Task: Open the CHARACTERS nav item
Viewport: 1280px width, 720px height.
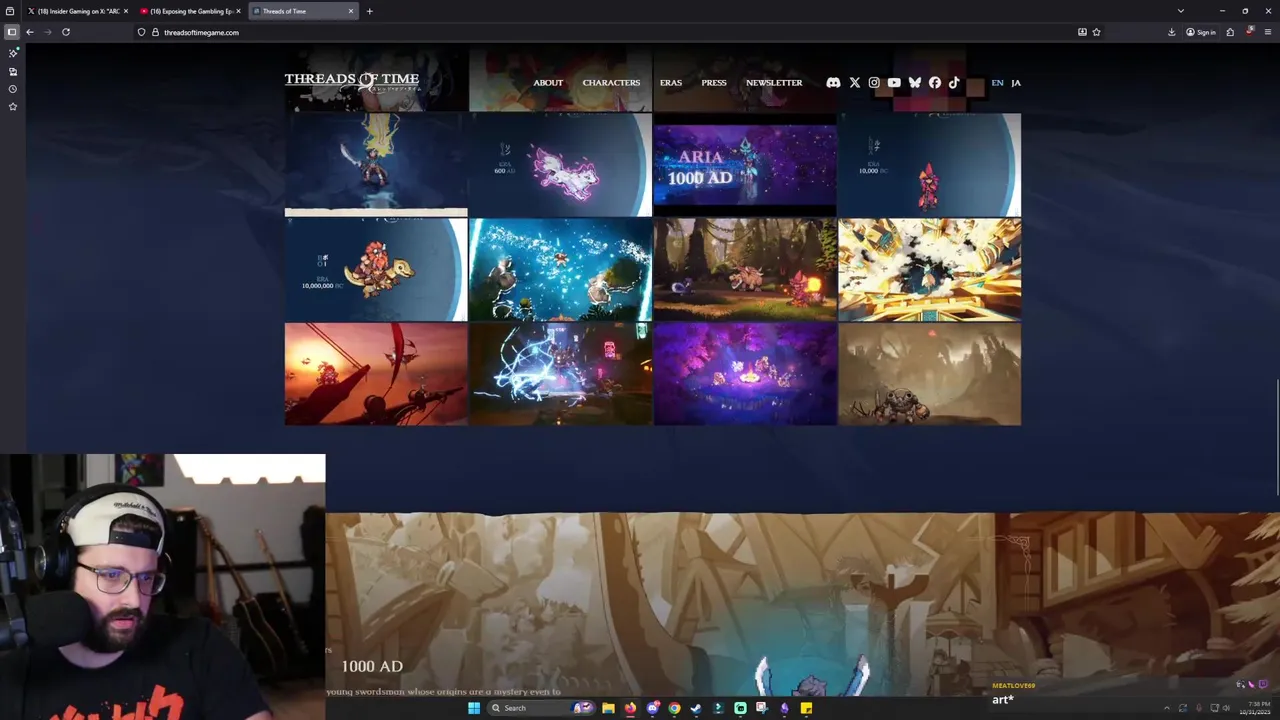Action: pyautogui.click(x=611, y=83)
